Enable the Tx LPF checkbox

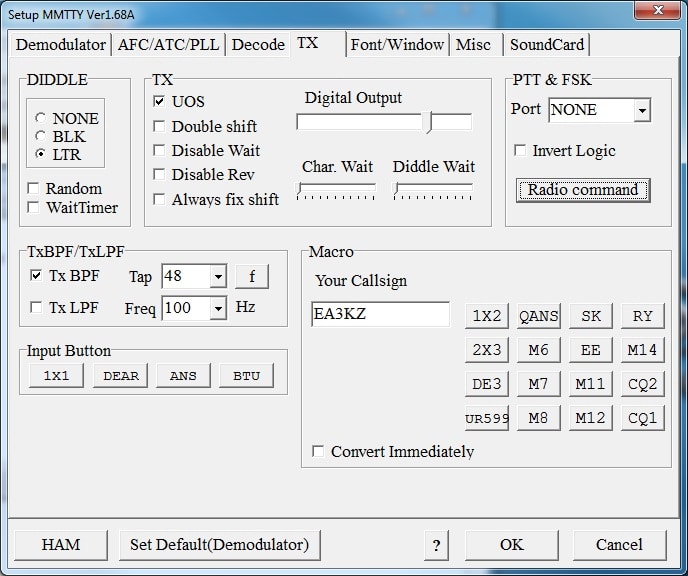coord(36,307)
